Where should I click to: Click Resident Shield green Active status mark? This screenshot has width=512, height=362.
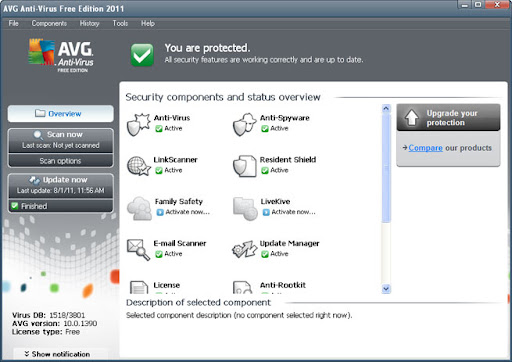(265, 170)
